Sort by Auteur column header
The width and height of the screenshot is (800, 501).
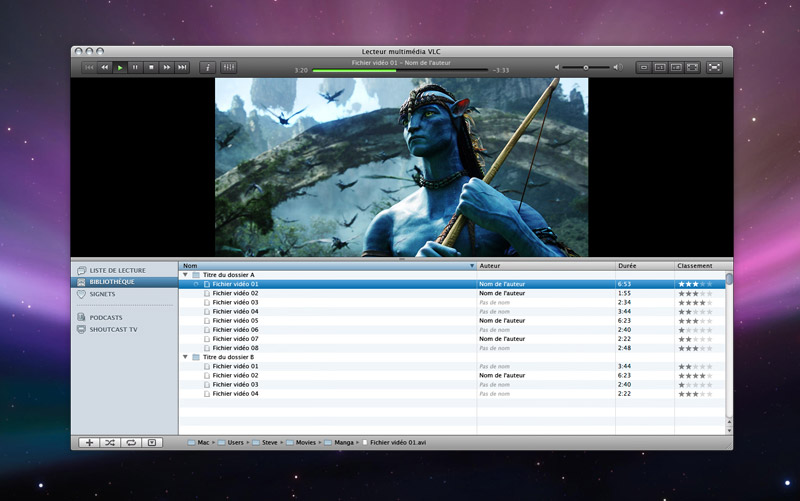(546, 266)
